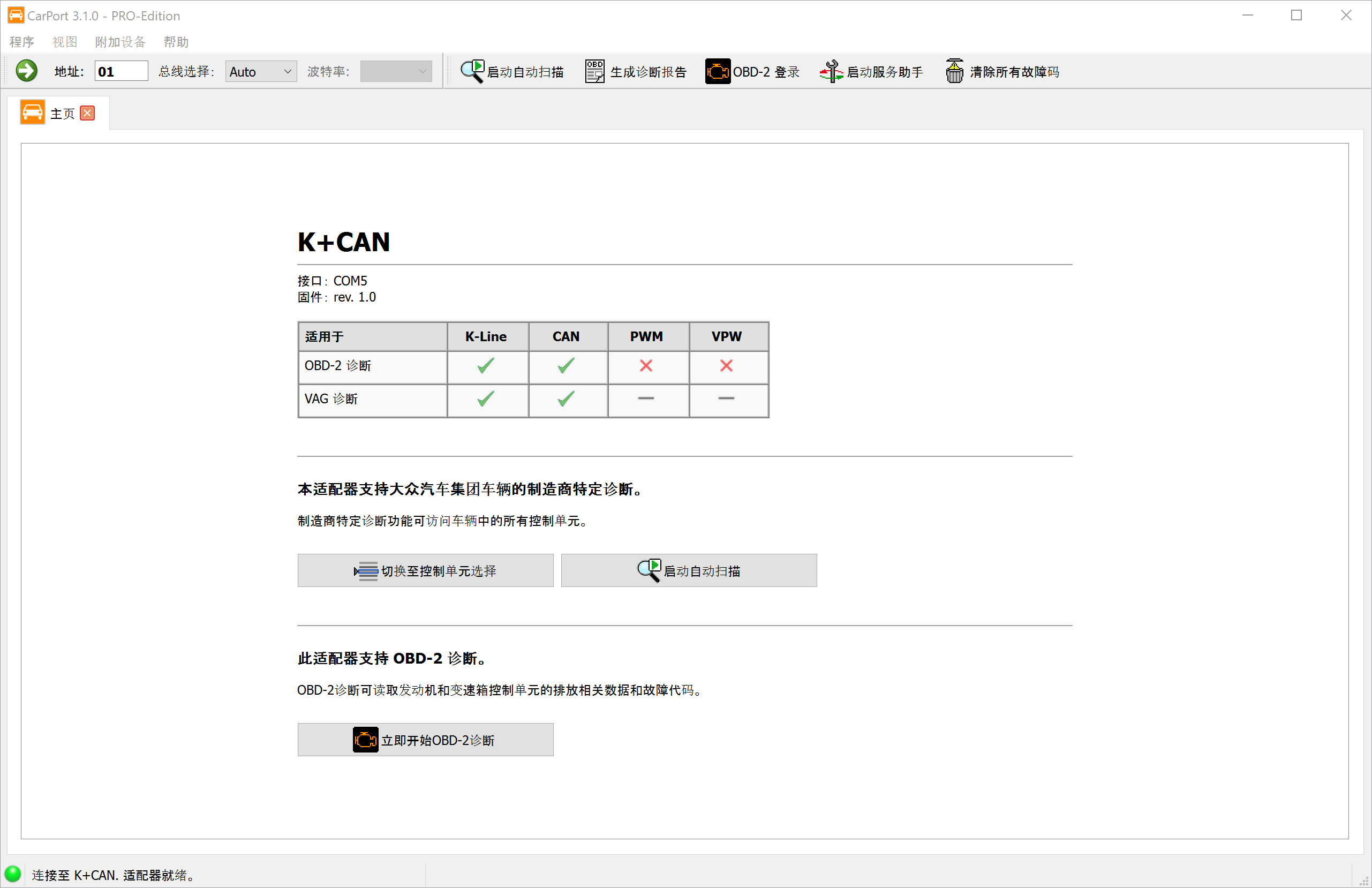The image size is (1372, 888).
Task: Close the 主页 tab
Action: tap(88, 113)
